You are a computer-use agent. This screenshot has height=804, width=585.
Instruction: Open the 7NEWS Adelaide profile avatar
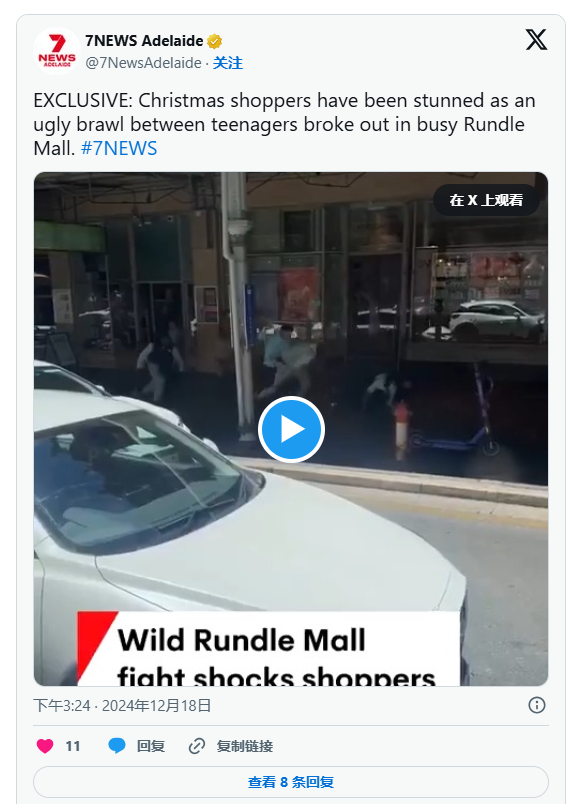point(57,51)
